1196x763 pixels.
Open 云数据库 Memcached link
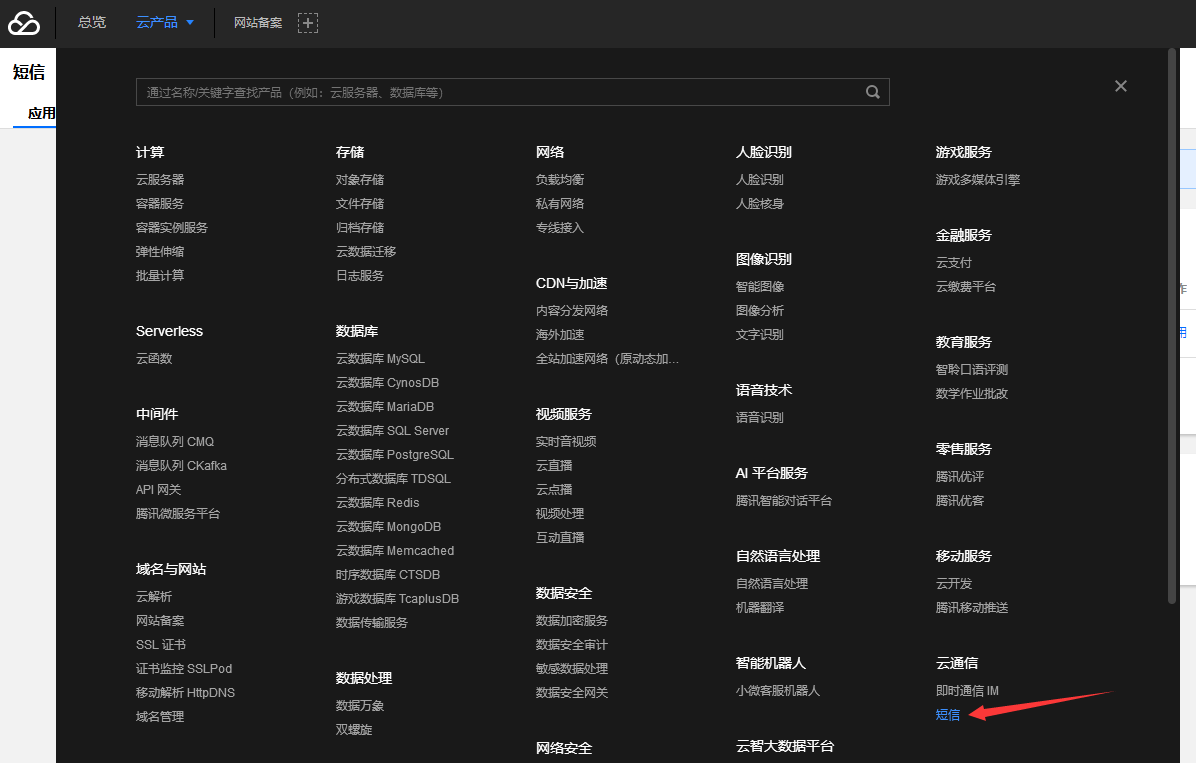pos(395,551)
